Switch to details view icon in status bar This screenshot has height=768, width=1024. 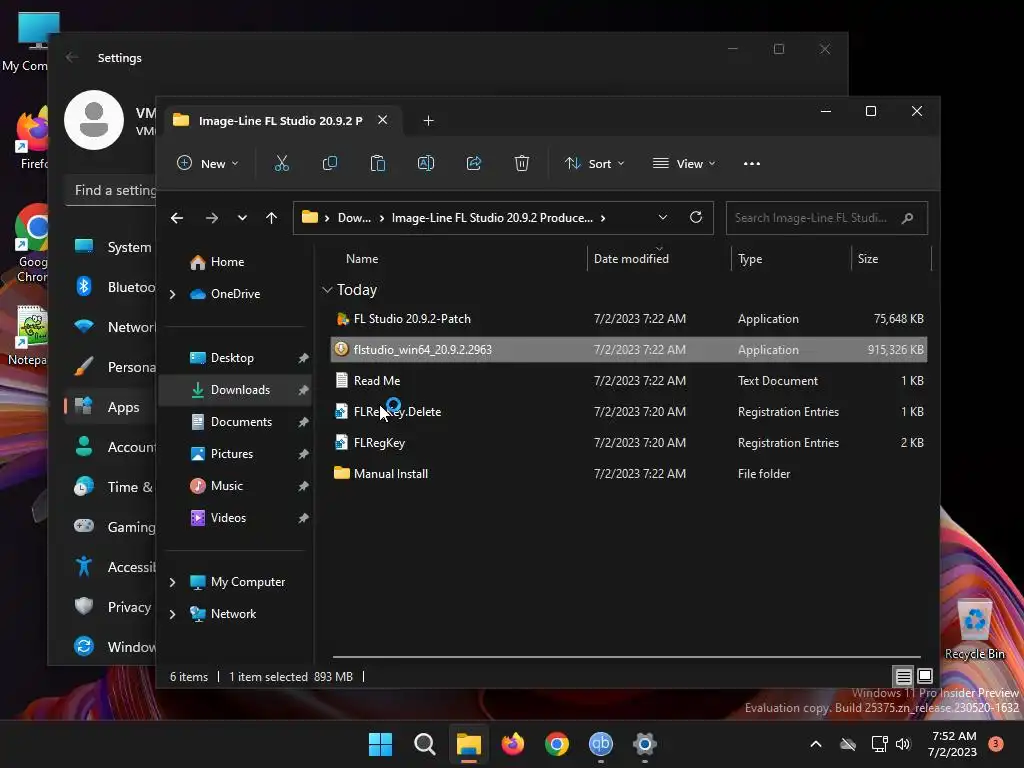(903, 676)
